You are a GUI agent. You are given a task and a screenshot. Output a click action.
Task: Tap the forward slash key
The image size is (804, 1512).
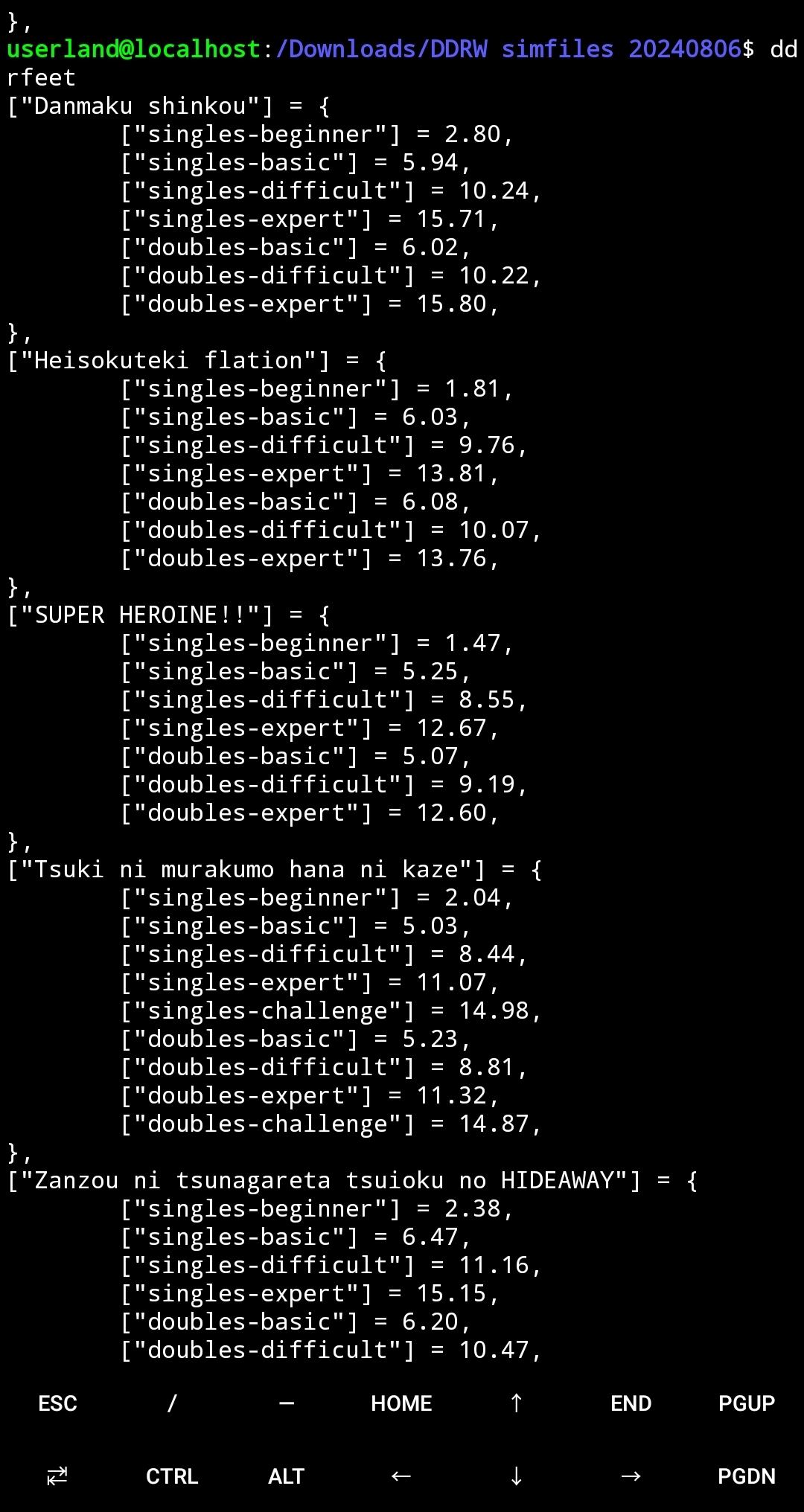tap(172, 1403)
